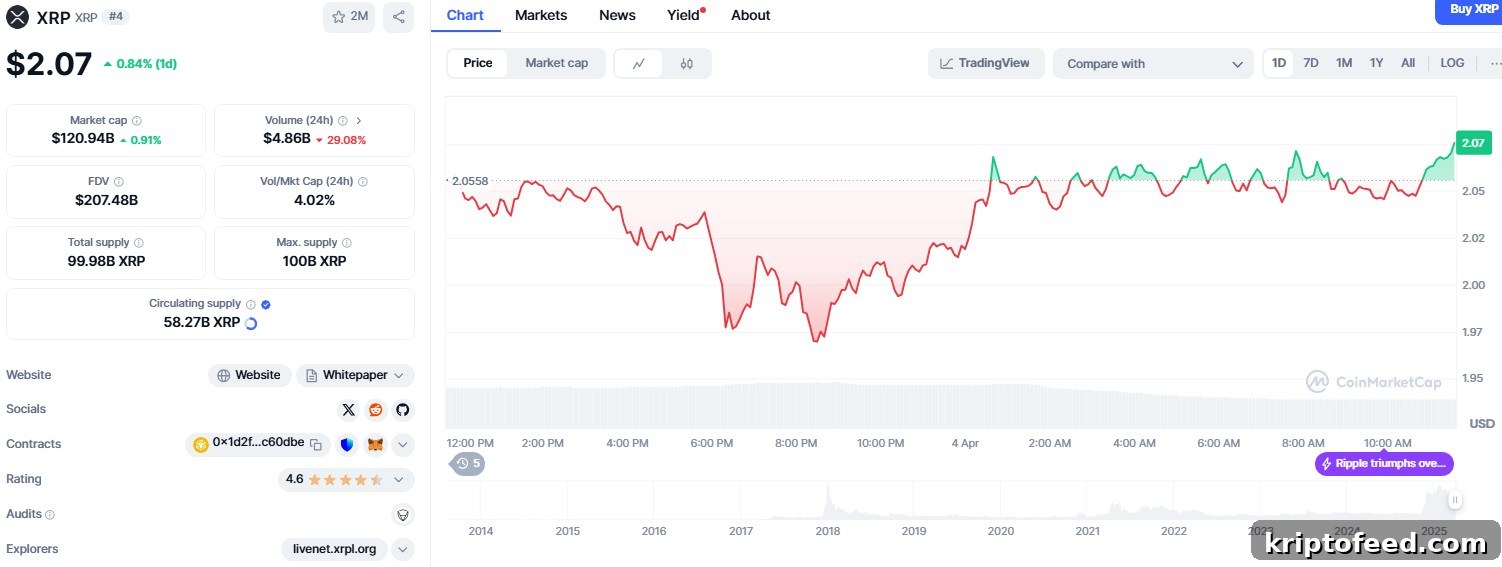The height and width of the screenshot is (567, 1502).
Task: Click the share icon button
Action: [399, 17]
